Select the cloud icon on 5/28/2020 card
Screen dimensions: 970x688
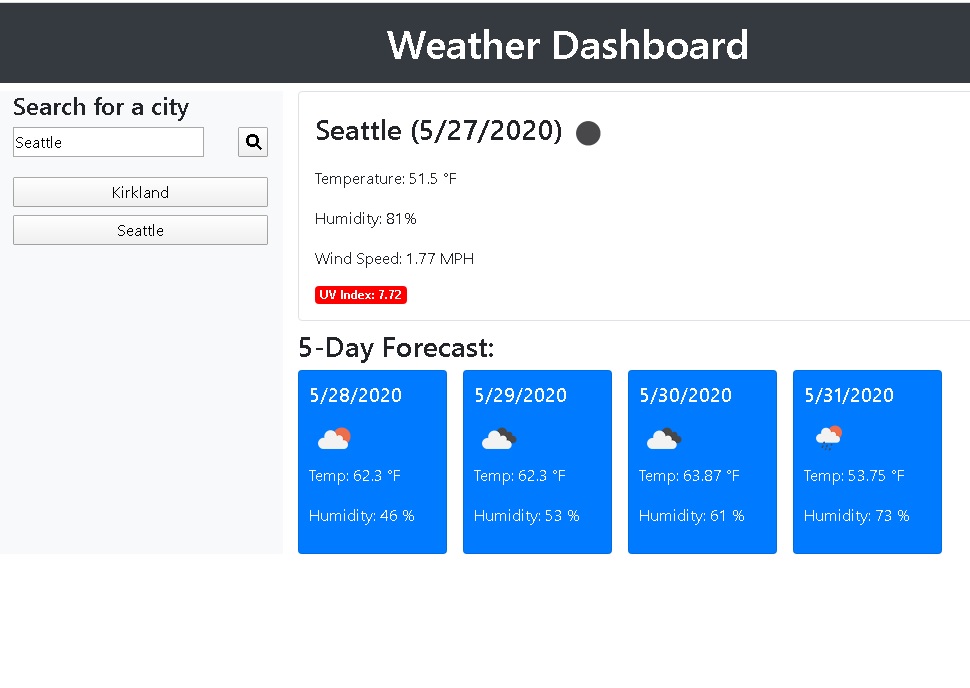click(334, 437)
